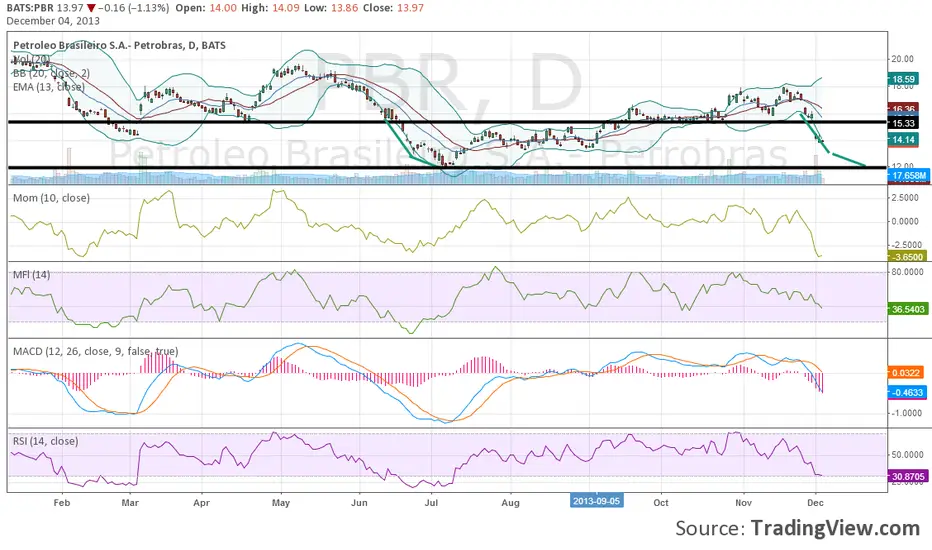The image size is (932, 550).
Task: Click the 2.5000 momentum axis label
Action: (x=906, y=197)
